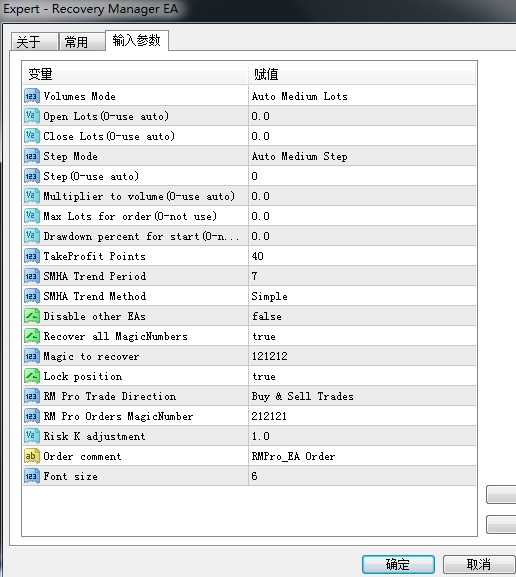Image resolution: width=516 pixels, height=577 pixels.
Task: Click the double icon beside Risk K adjustment
Action: coord(32,436)
